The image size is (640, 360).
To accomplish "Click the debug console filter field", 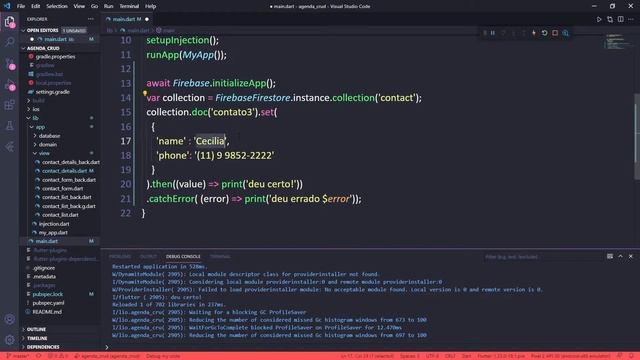I will pyautogui.click(x=542, y=257).
